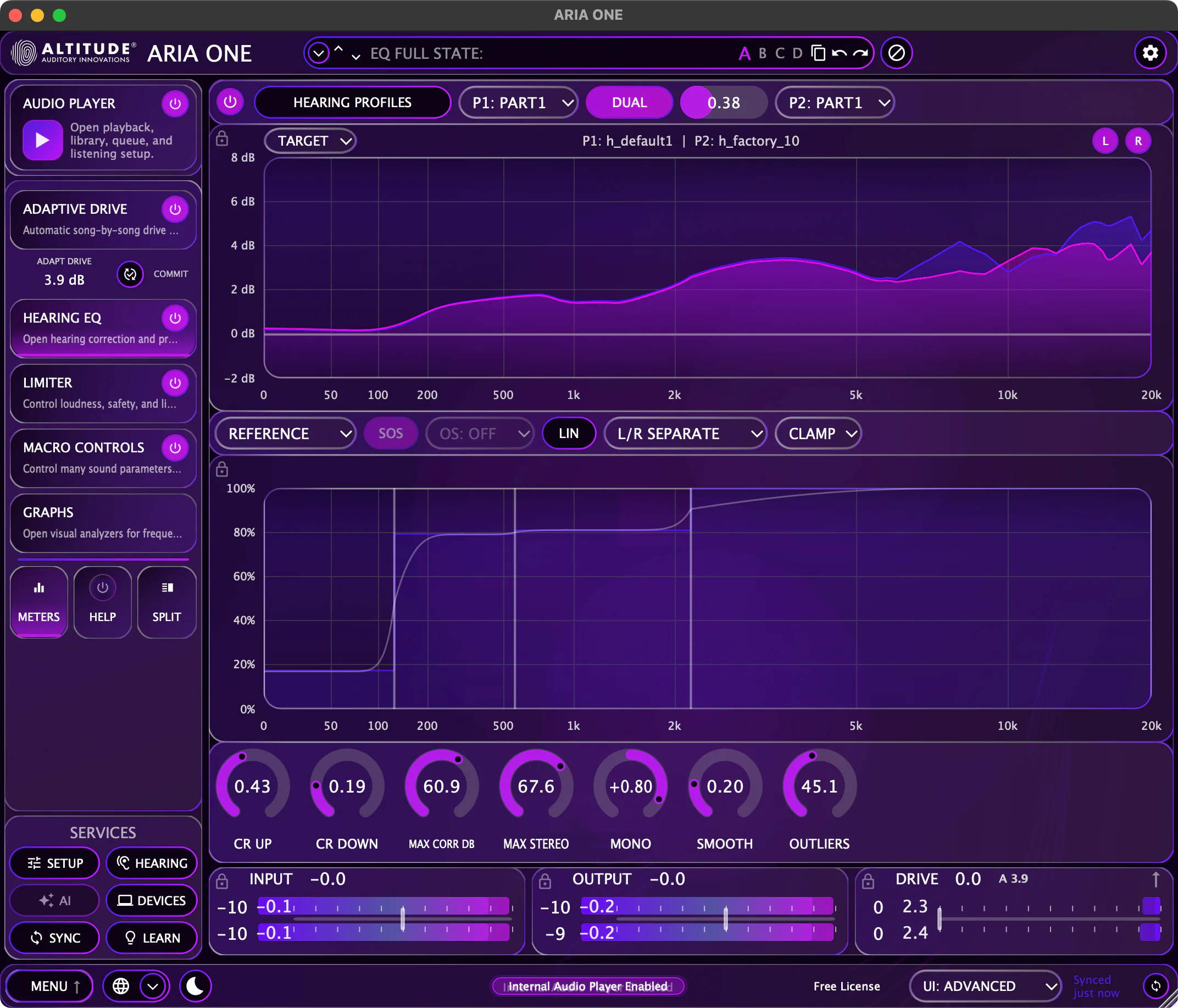Click the Altitude logo
The width and height of the screenshot is (1178, 1008).
pos(74,53)
